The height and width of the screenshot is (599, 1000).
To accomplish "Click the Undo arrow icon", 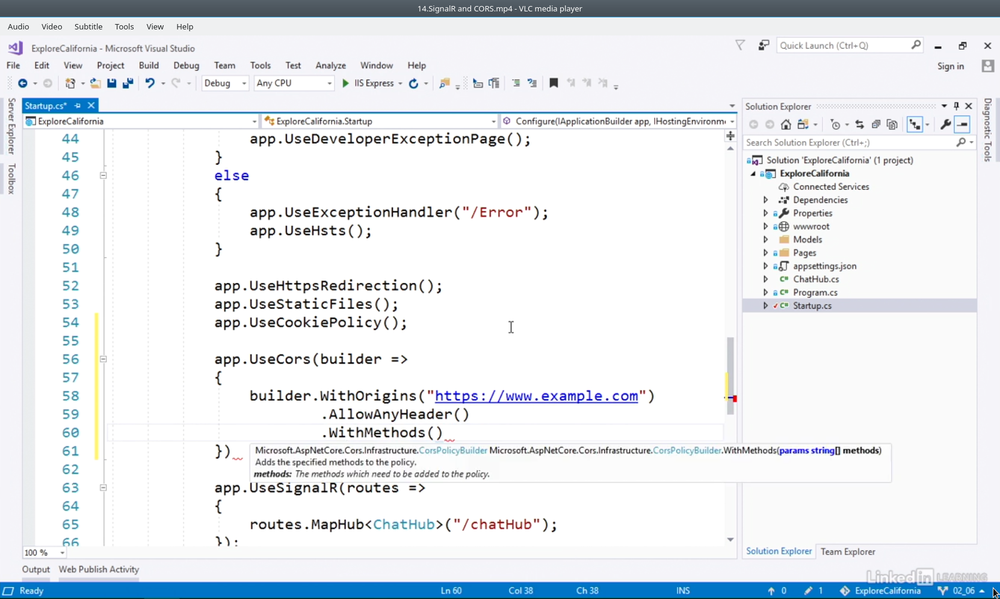I will pos(150,83).
